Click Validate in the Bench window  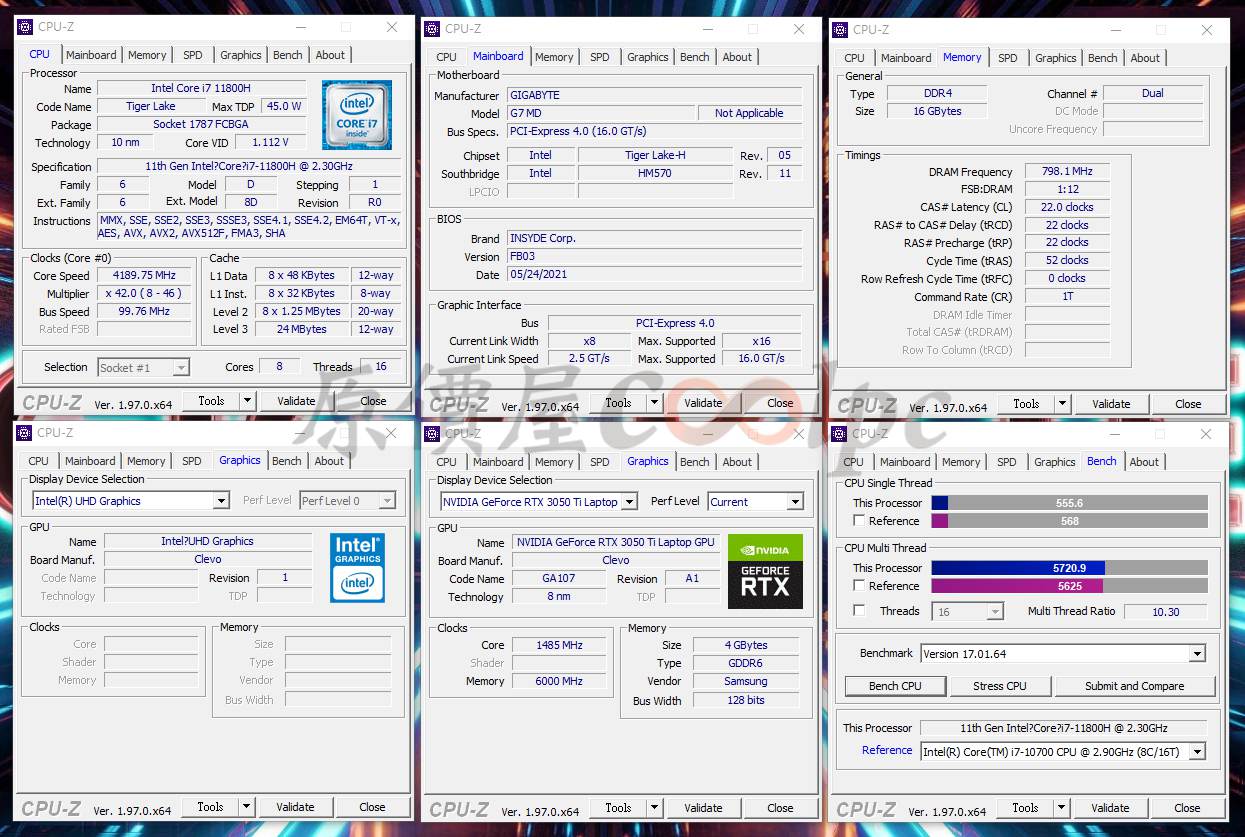tap(1110, 808)
